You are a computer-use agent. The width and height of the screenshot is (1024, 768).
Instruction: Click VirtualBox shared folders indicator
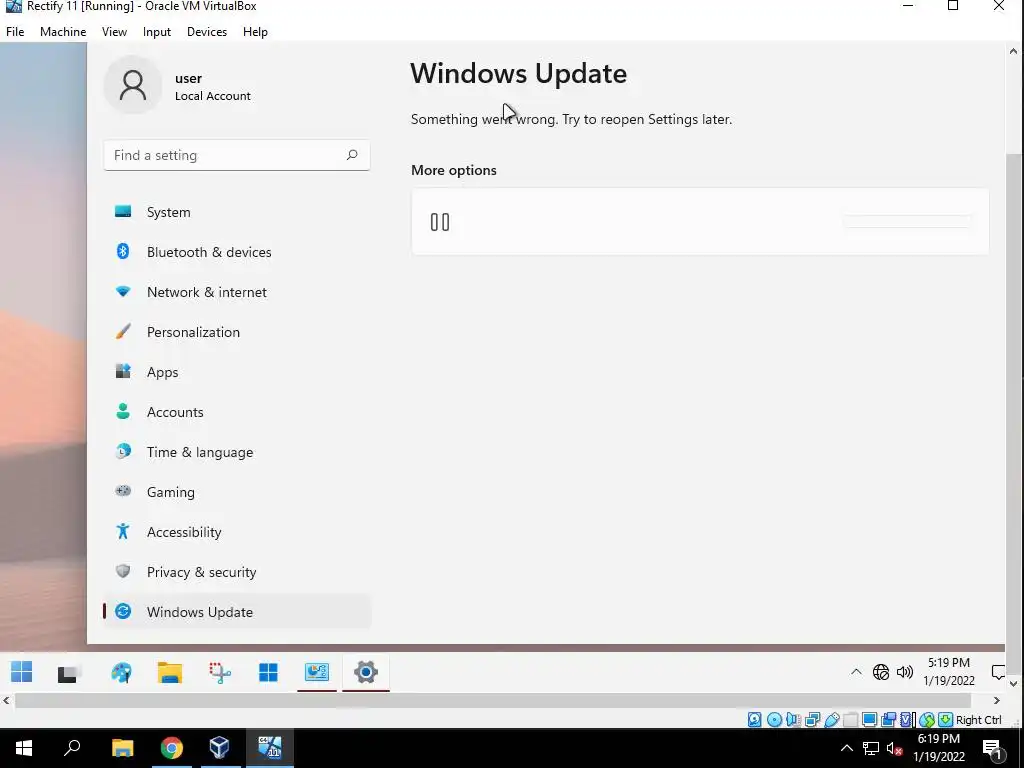pyautogui.click(x=850, y=720)
